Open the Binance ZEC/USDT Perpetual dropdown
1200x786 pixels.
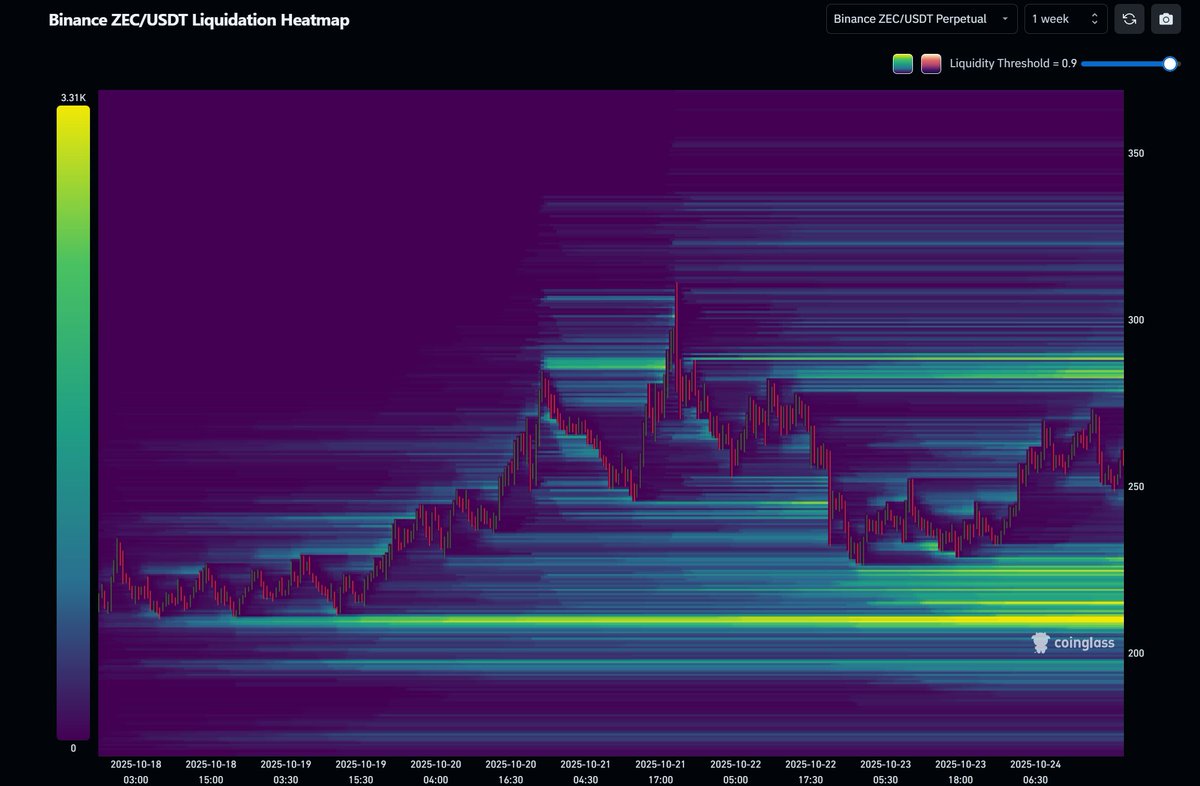tap(922, 19)
